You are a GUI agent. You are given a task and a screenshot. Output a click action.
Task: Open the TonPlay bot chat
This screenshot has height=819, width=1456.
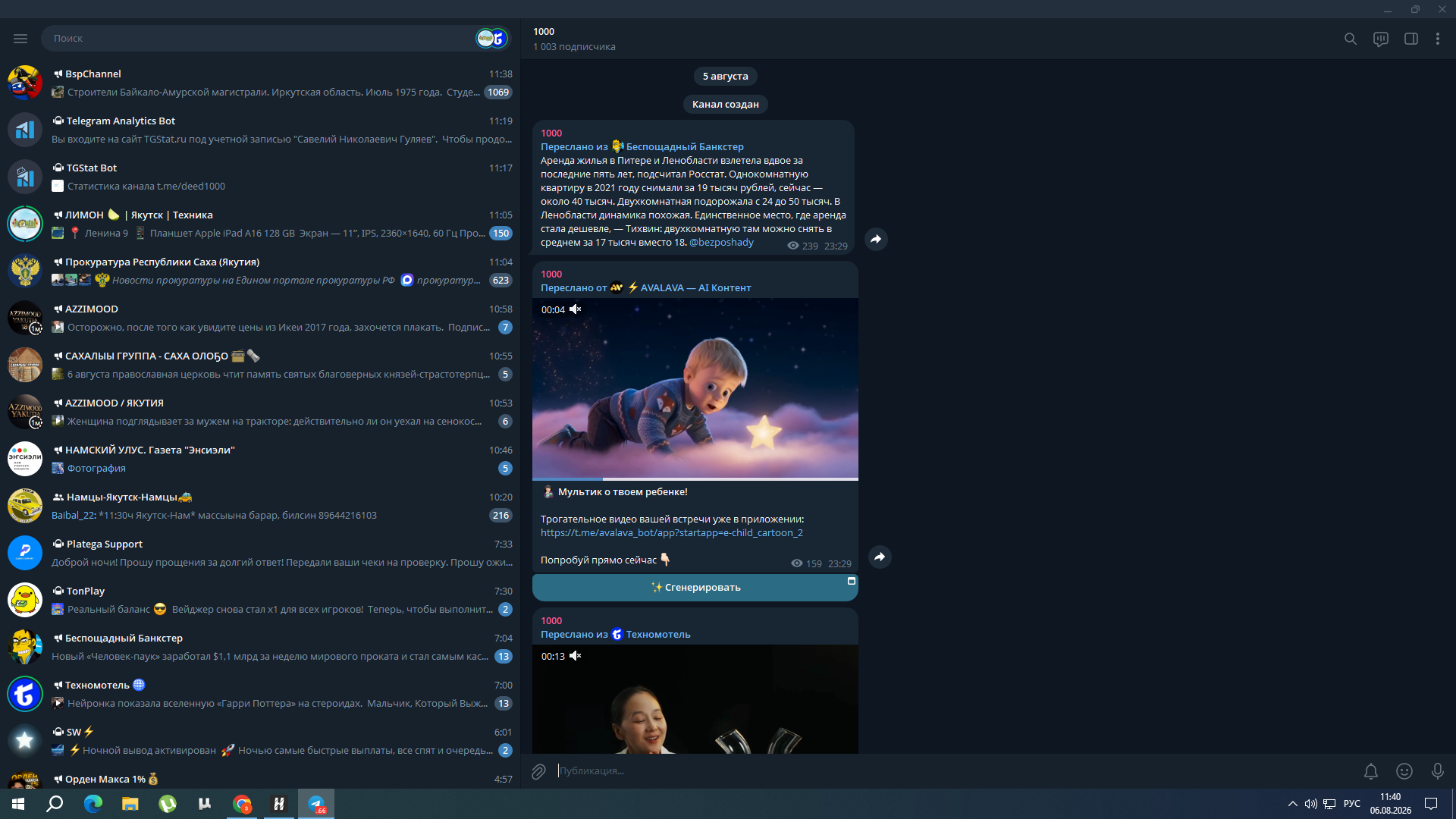(260, 600)
